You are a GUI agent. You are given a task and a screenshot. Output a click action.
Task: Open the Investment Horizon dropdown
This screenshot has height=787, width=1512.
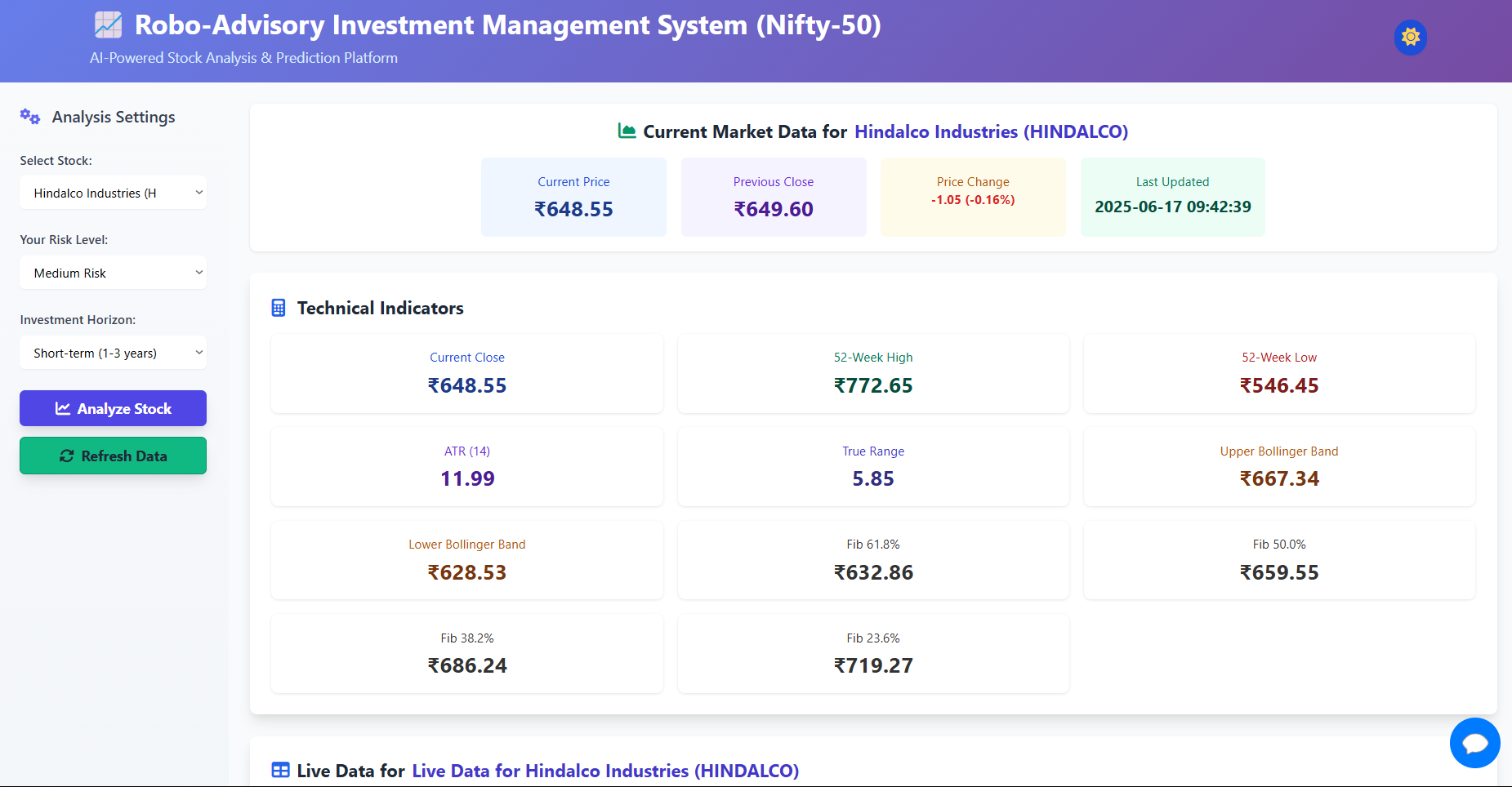(113, 353)
